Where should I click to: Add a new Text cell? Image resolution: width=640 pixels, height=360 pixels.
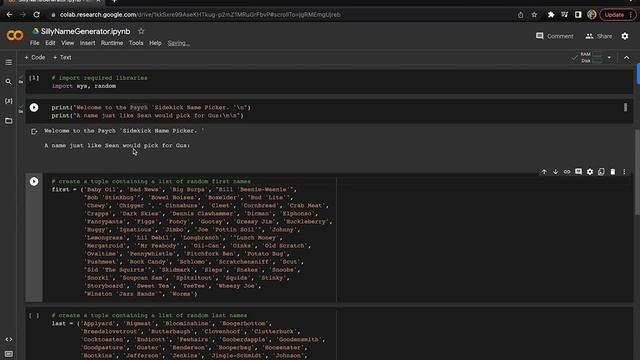[62, 58]
